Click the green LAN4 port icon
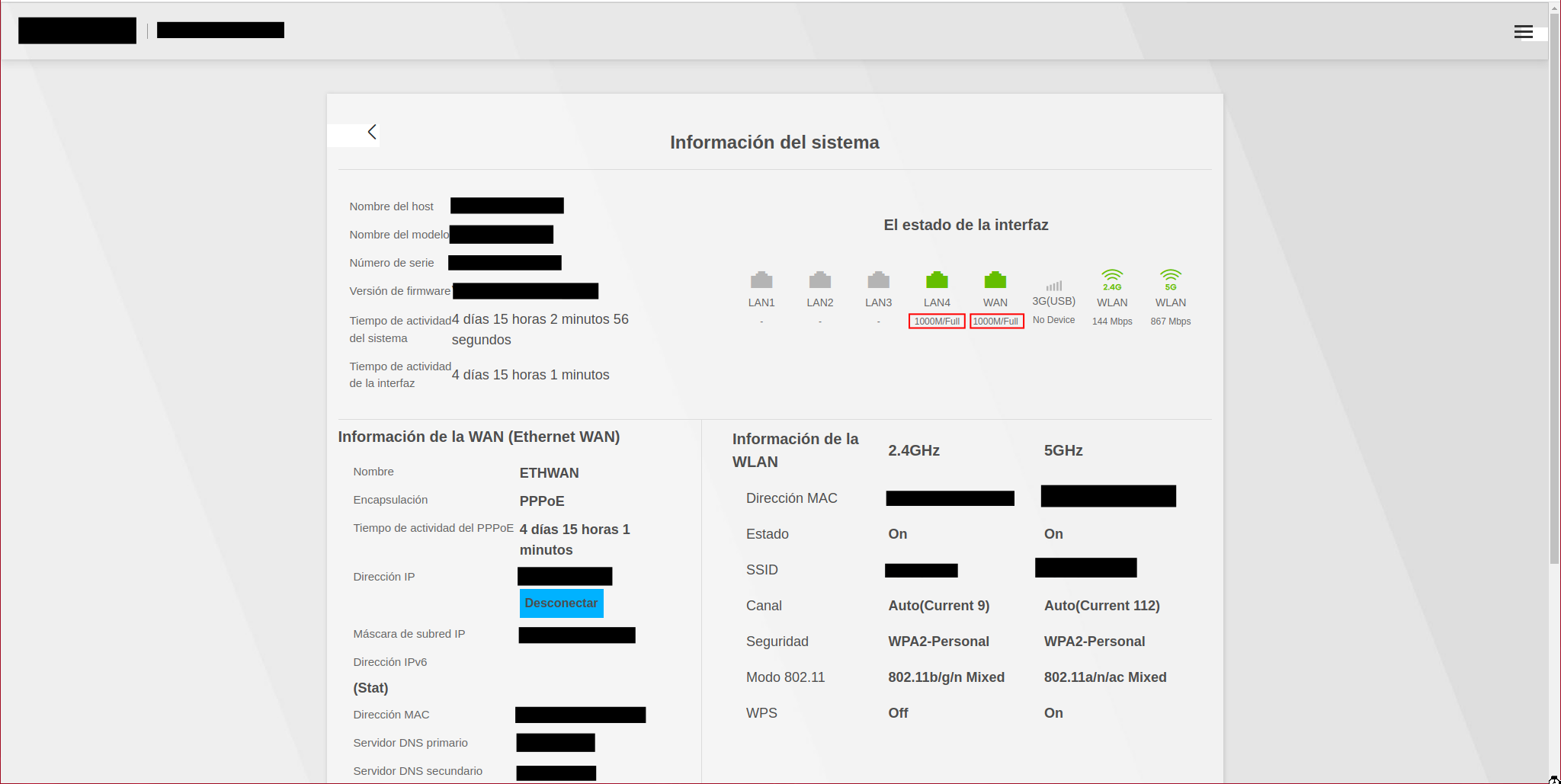This screenshot has height=784, width=1561. 937,280
